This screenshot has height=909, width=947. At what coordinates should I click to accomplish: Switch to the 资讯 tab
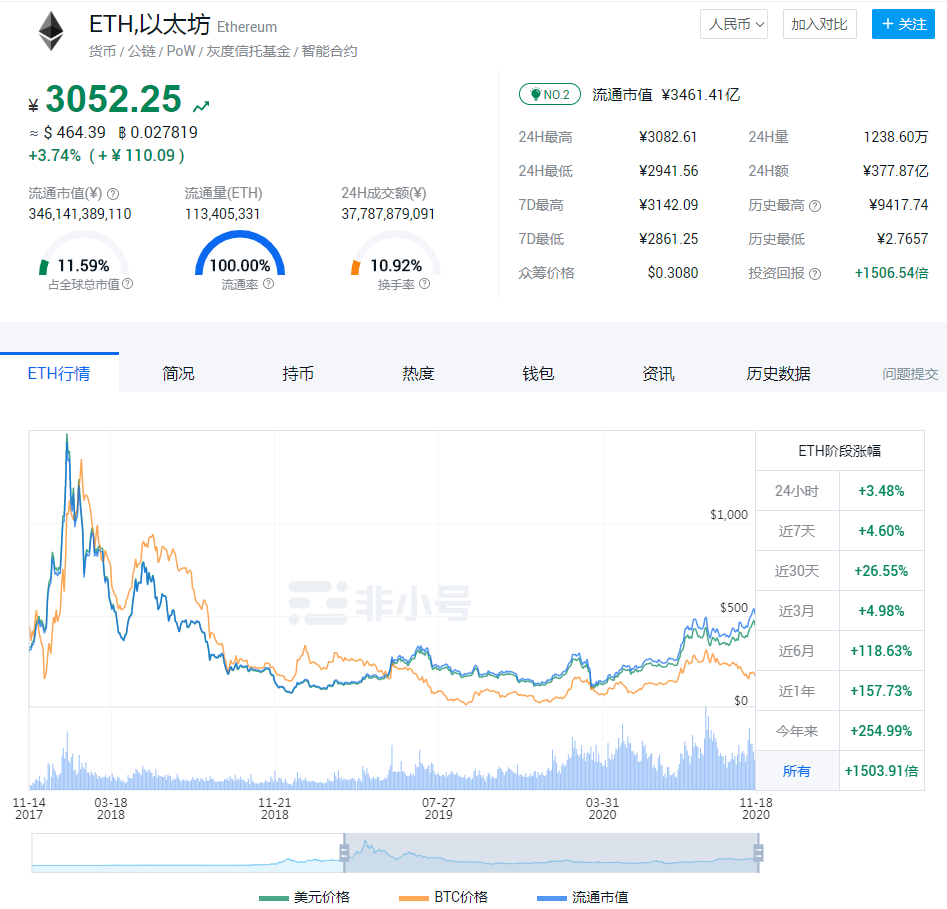pyautogui.click(x=658, y=373)
